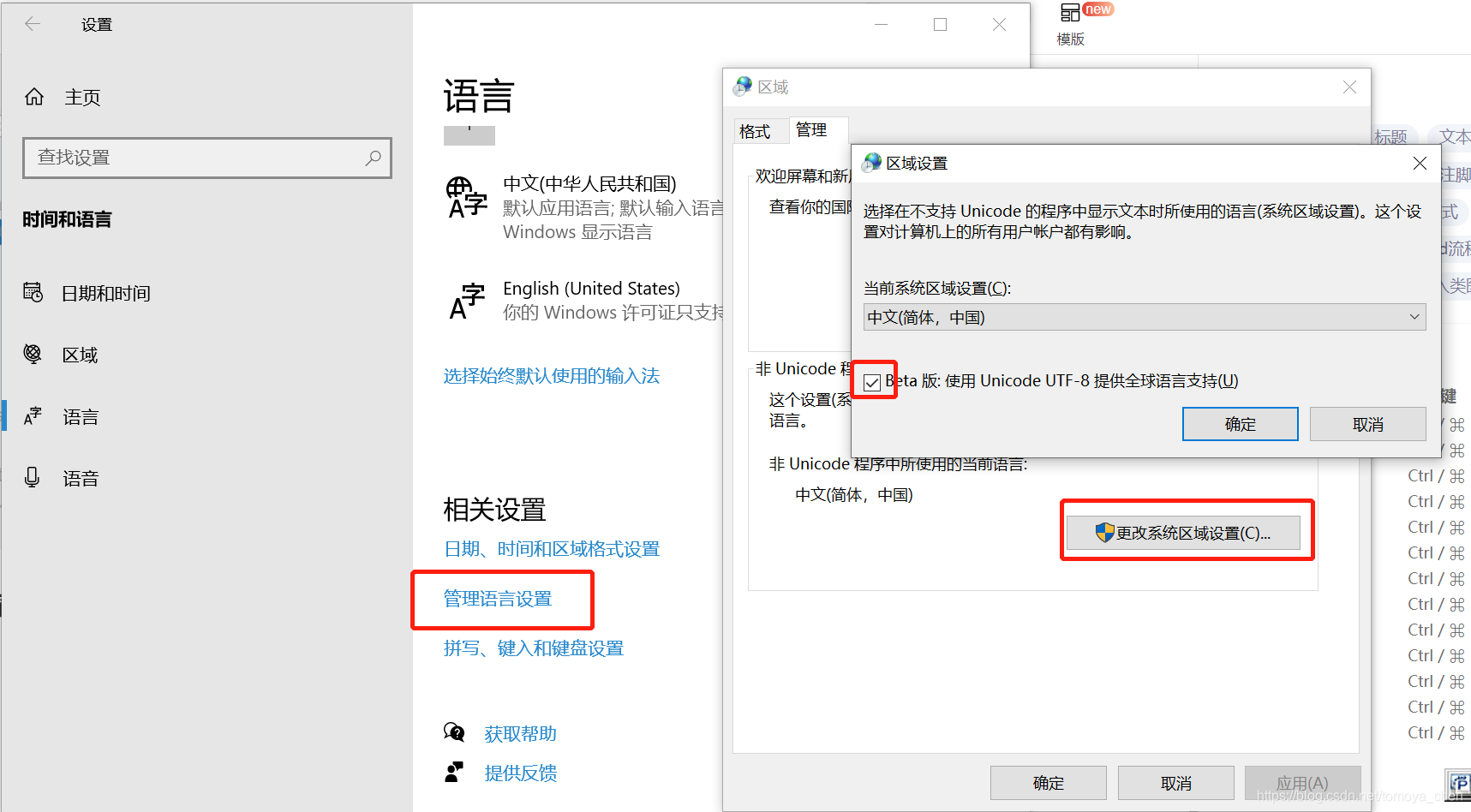1471x812 pixels.
Task: Click the 应用(A) button
Action: pyautogui.click(x=1301, y=782)
